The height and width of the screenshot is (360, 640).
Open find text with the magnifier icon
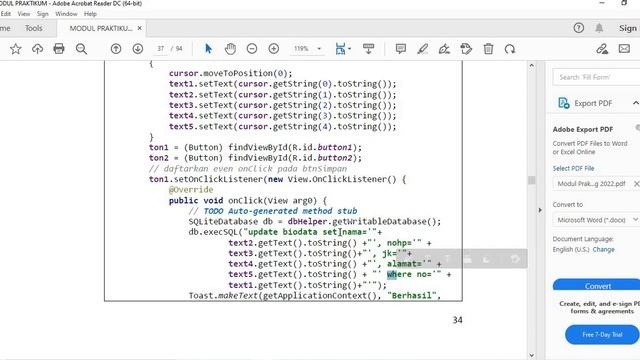81,49
